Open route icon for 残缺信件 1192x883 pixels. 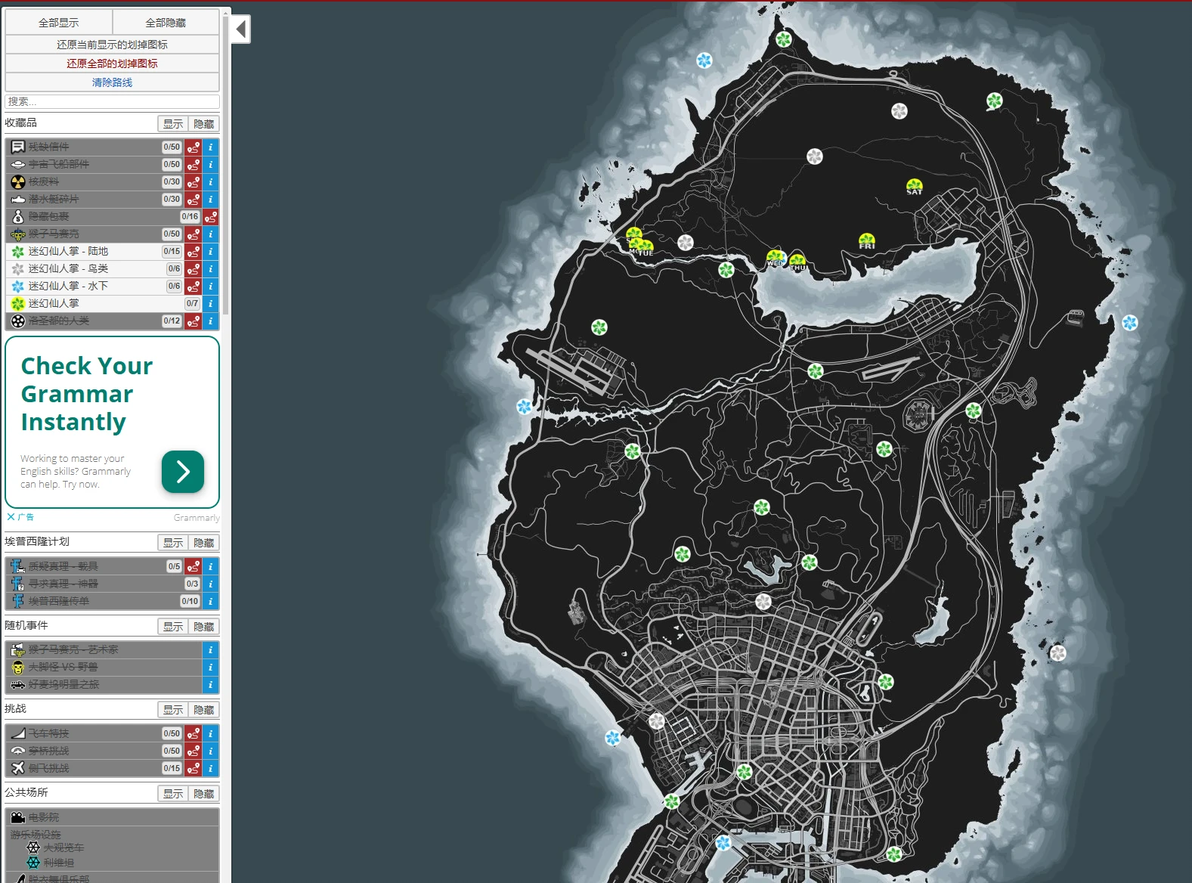click(193, 147)
